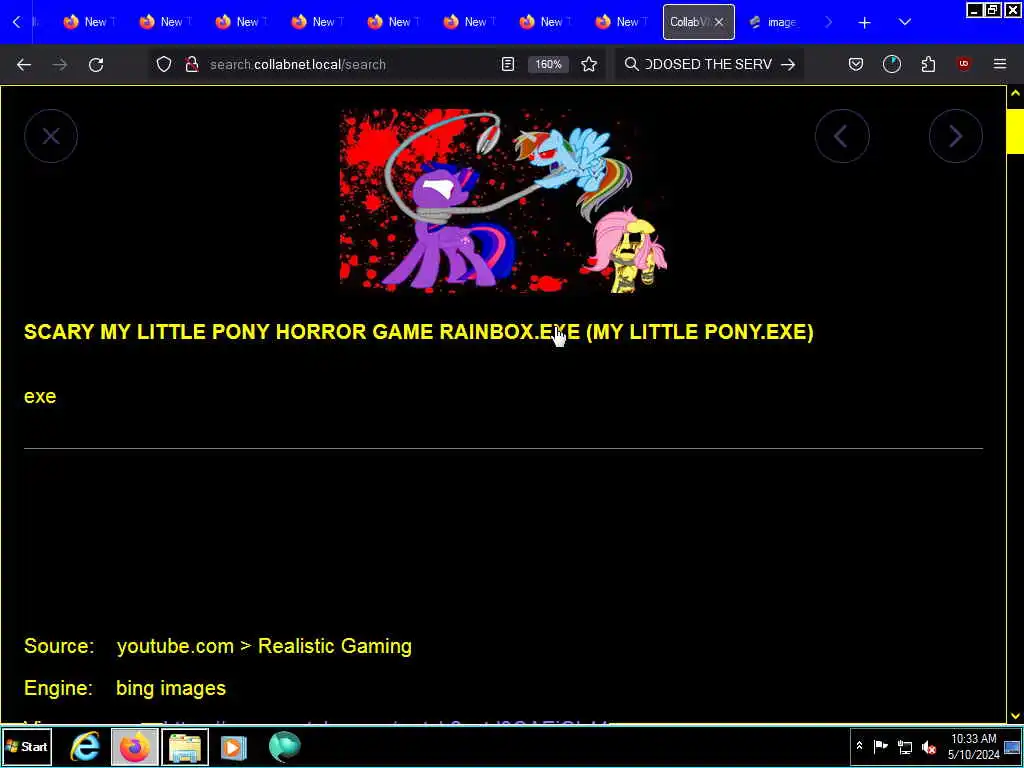
Task: Open the tracking protection shield icon
Action: 164,64
